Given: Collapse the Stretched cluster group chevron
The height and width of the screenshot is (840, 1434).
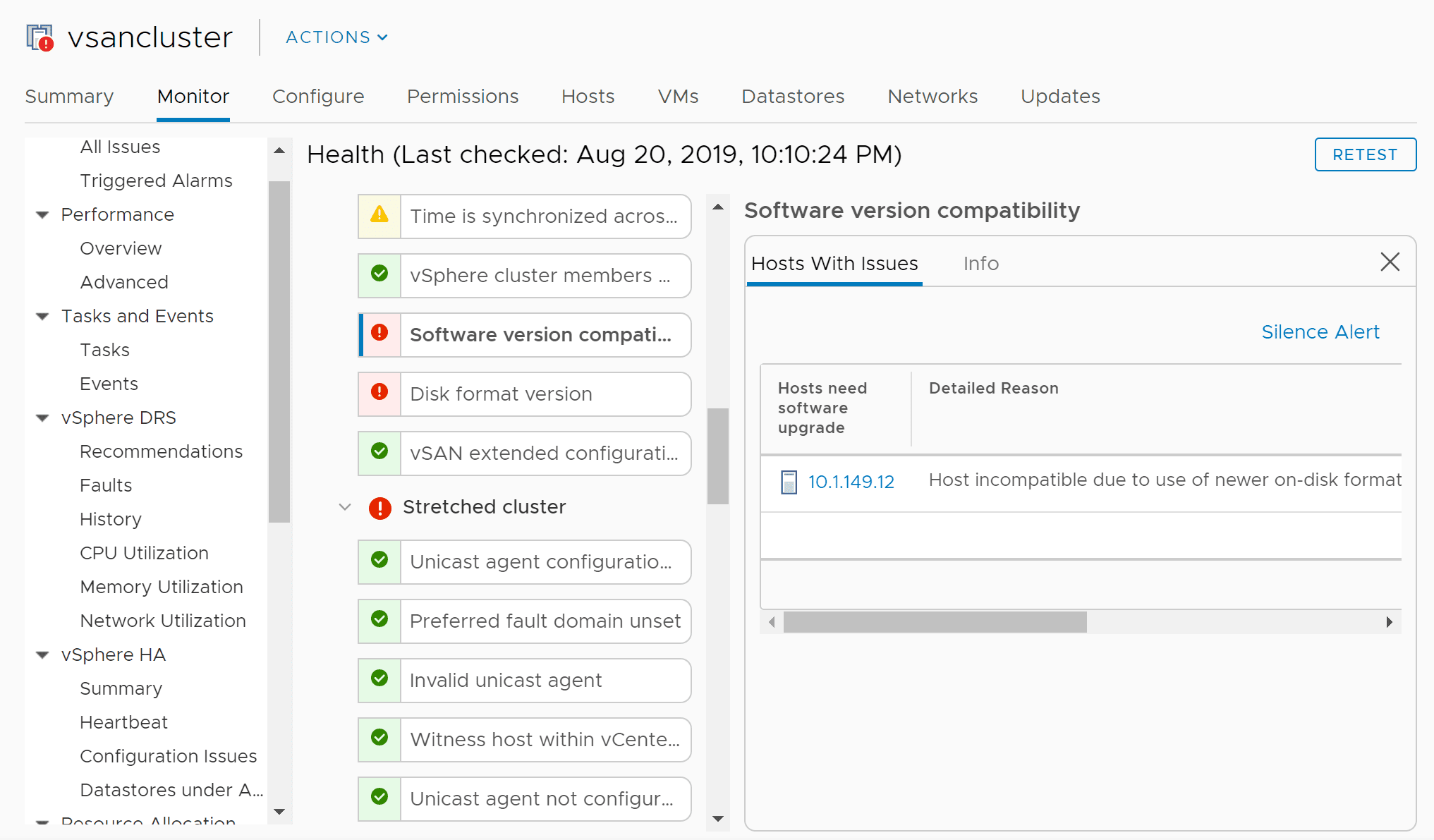Looking at the screenshot, I should [x=345, y=507].
